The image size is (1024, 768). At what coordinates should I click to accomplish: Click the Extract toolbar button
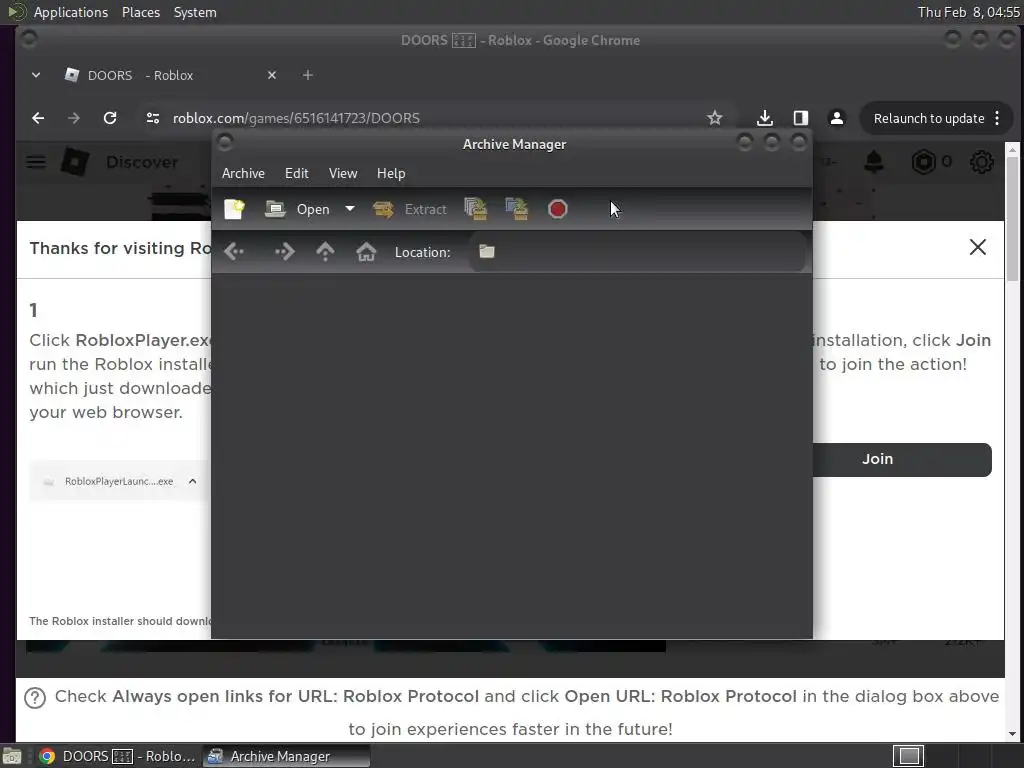409,209
